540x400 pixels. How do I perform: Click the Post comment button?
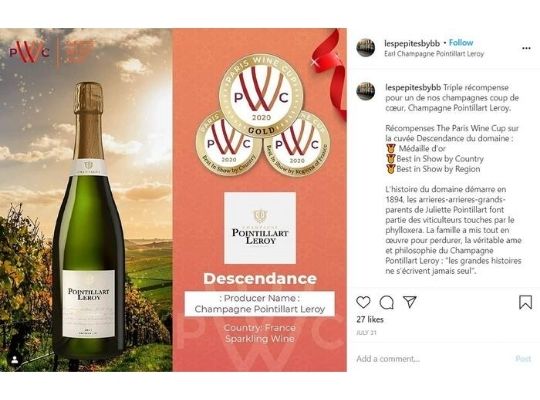(523, 359)
